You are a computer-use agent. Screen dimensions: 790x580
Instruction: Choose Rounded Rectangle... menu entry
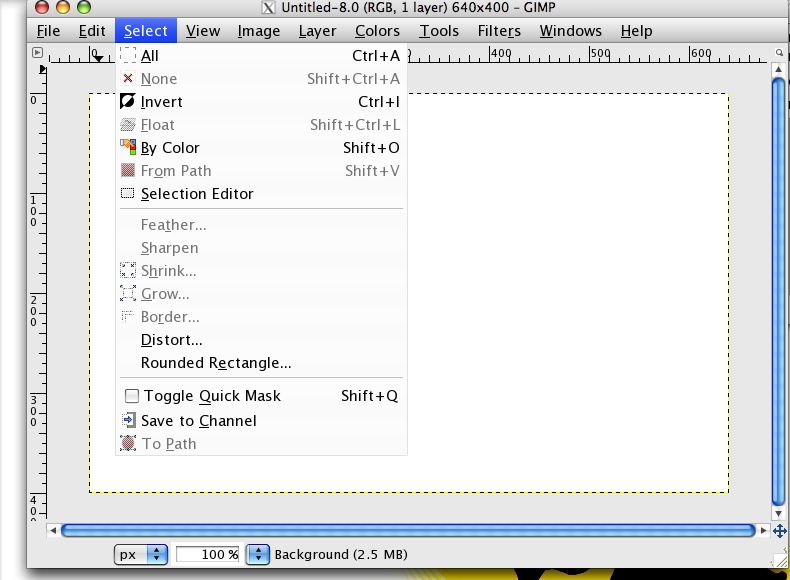point(261,363)
